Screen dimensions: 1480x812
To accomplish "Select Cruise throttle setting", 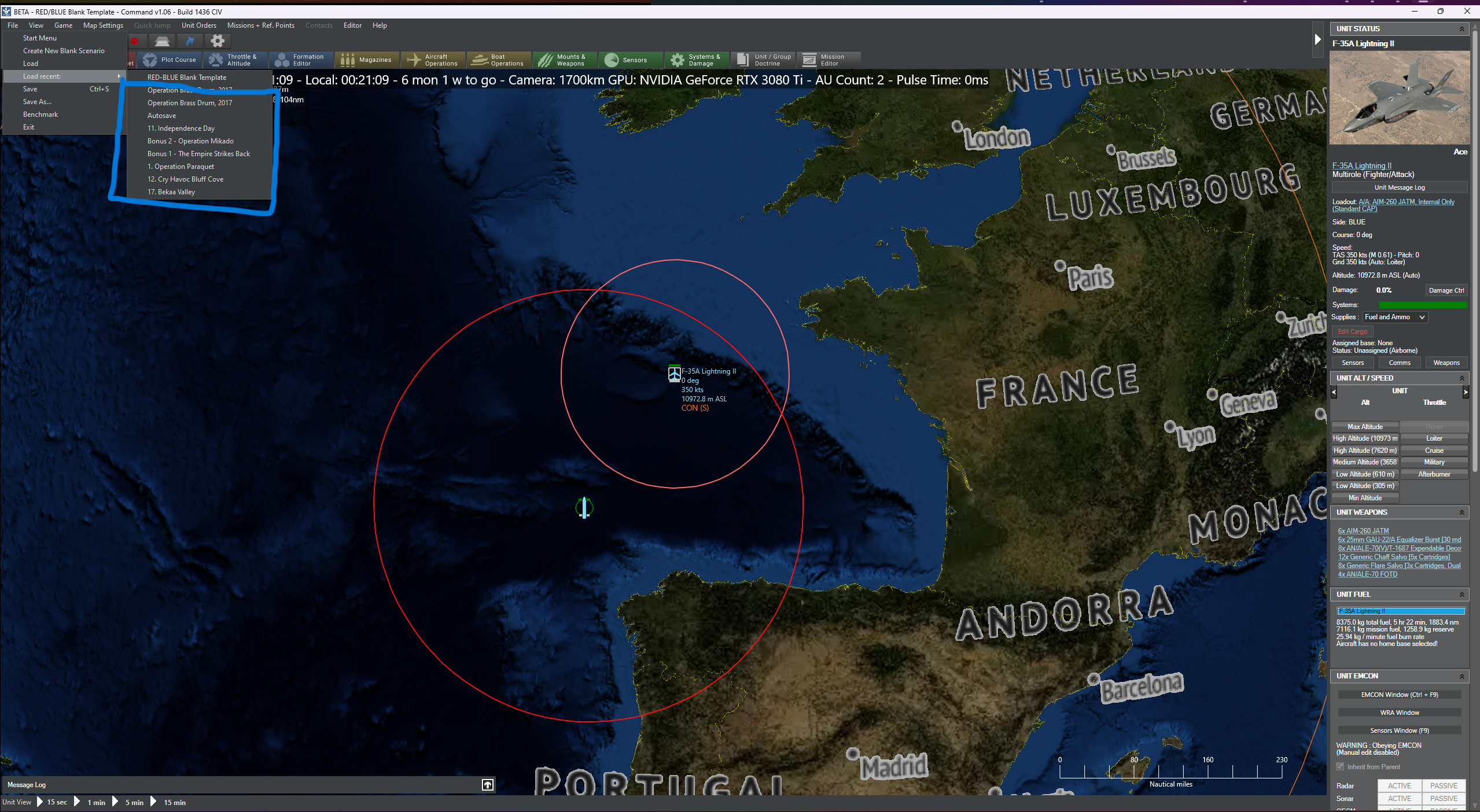I will 1434,451.
